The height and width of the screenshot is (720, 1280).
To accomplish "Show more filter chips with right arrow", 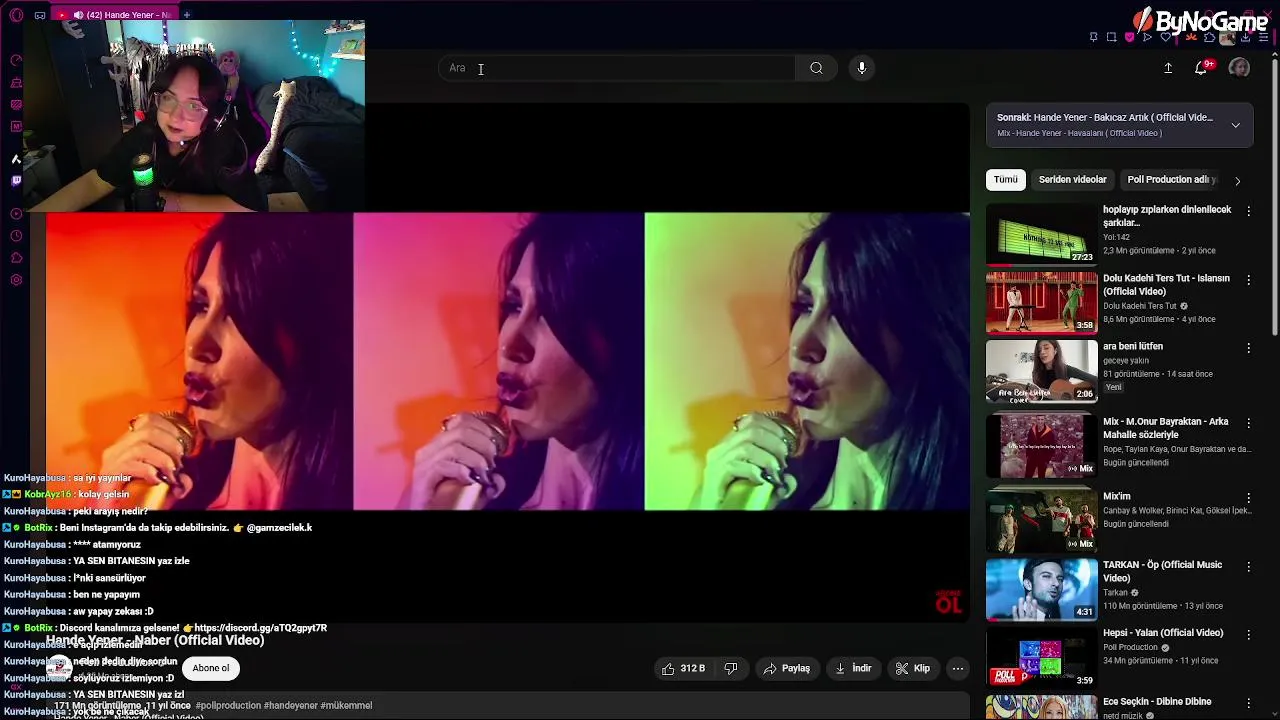I will [1237, 181].
